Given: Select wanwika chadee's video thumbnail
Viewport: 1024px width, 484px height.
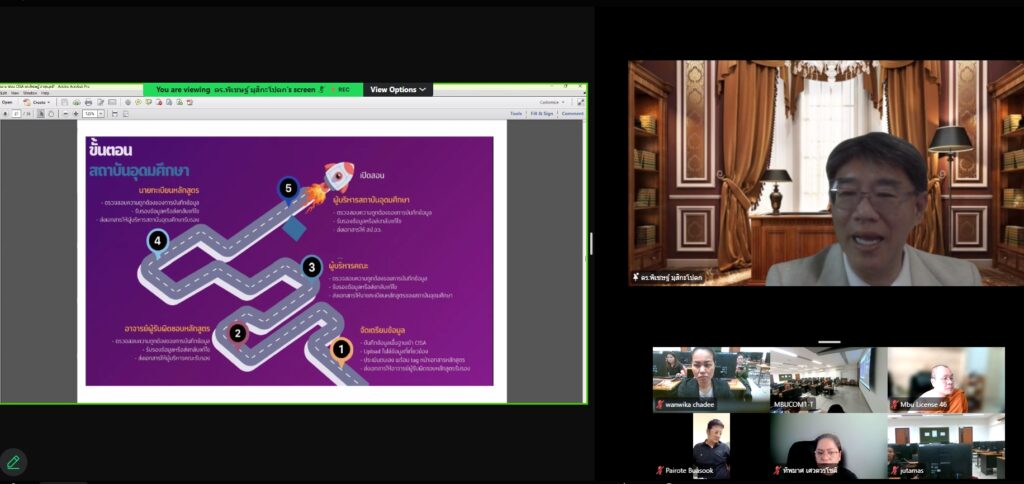Looking at the screenshot, I should (x=711, y=380).
